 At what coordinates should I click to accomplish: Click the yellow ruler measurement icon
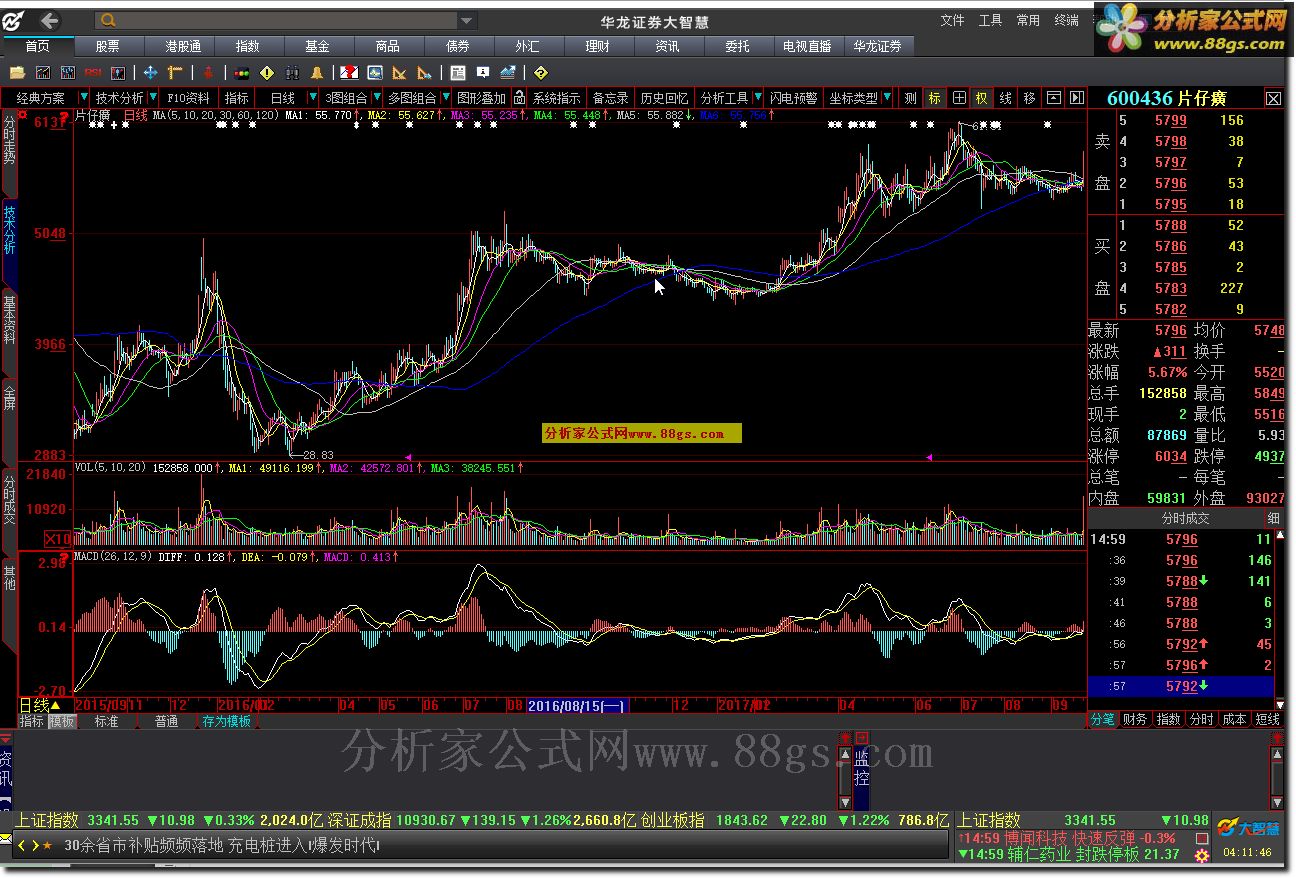coord(175,73)
